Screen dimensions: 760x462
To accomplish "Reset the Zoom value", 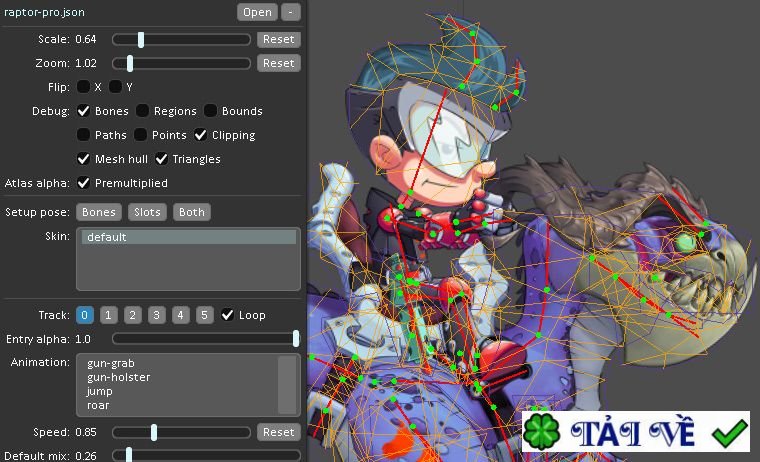I will (x=279, y=63).
